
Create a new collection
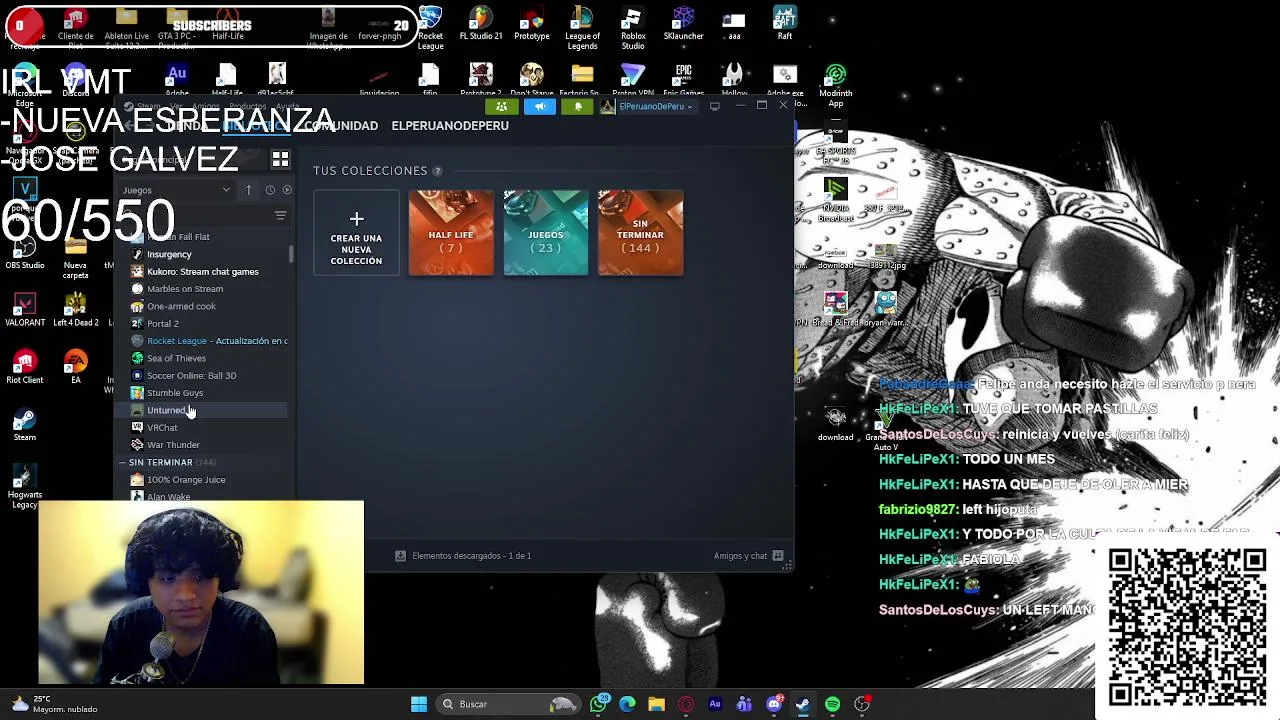pos(356,233)
